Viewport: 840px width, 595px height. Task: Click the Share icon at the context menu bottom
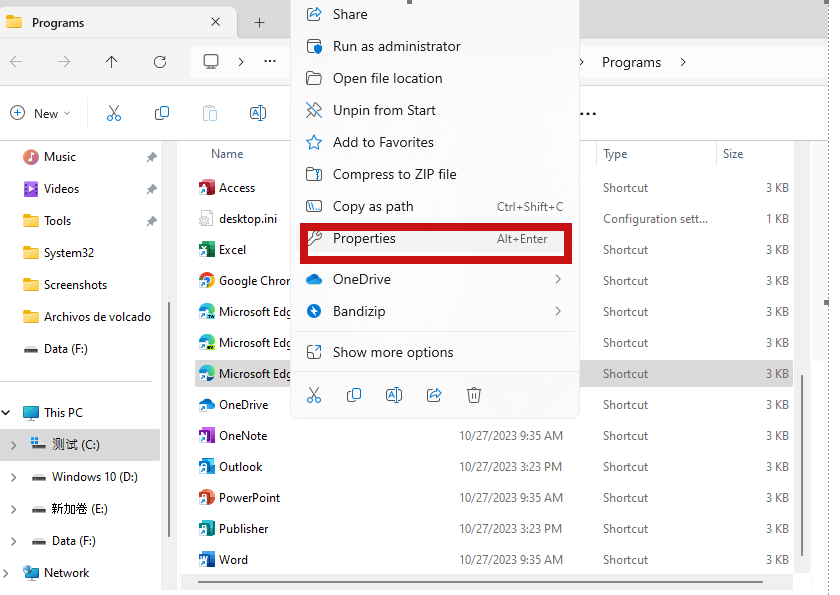[x=434, y=395]
